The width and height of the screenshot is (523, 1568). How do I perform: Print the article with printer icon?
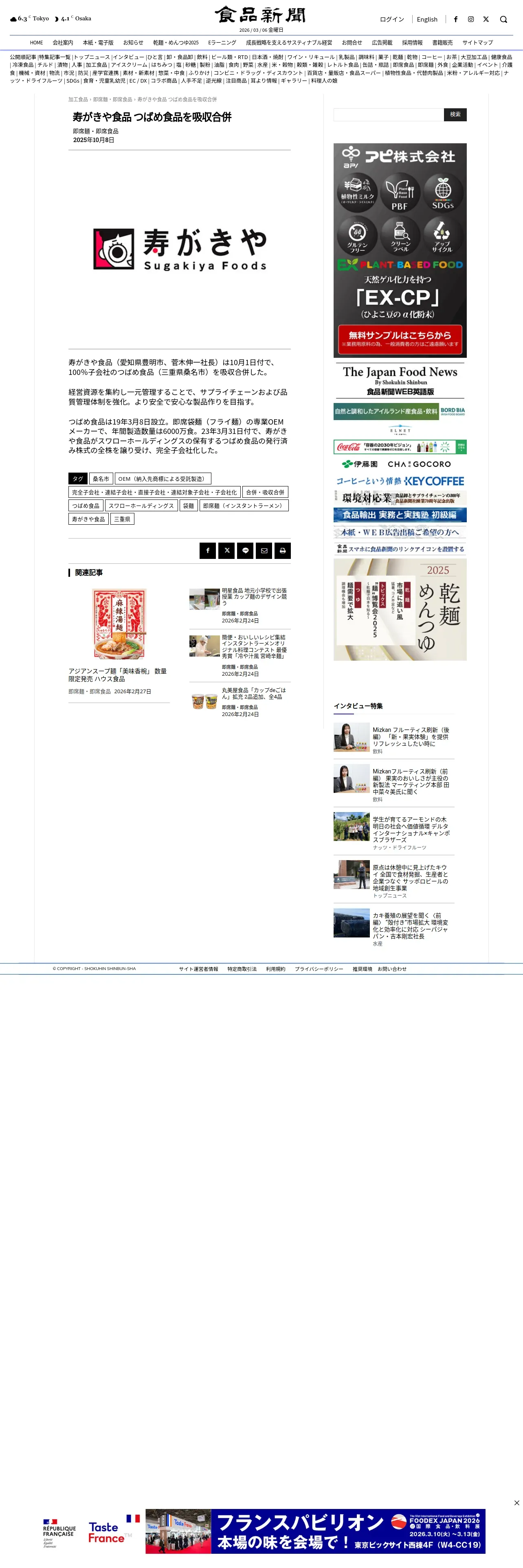click(283, 550)
